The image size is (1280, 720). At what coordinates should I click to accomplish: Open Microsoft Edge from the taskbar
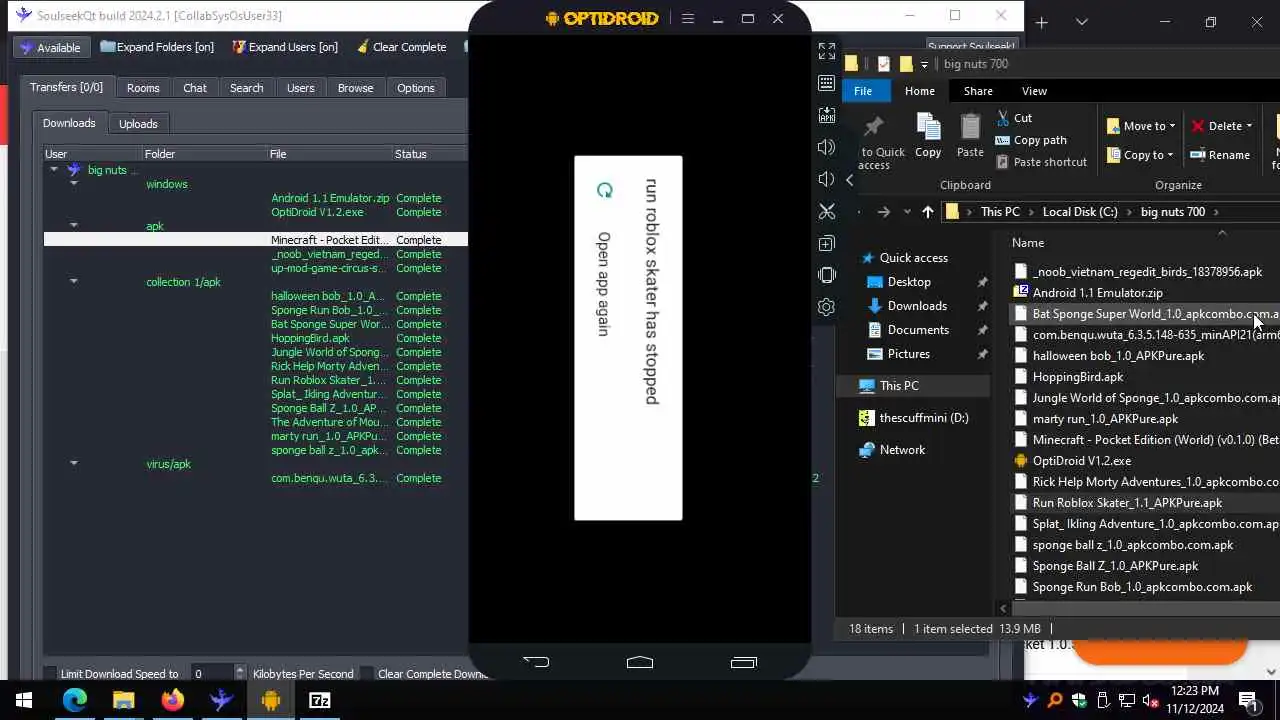pos(75,700)
